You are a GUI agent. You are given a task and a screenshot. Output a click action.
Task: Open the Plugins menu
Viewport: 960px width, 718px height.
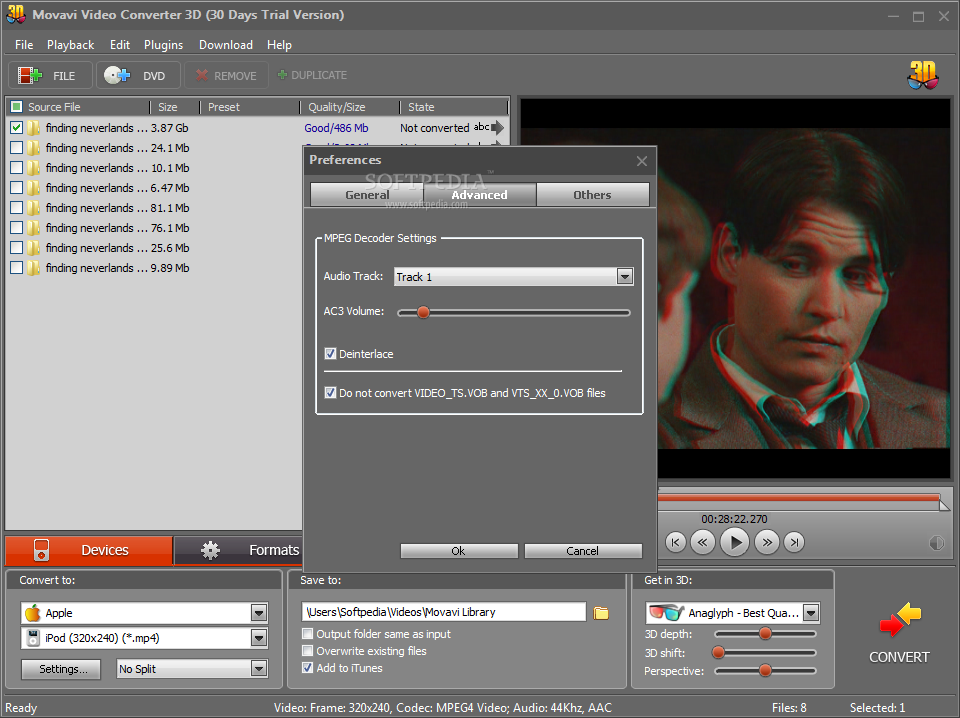pos(163,45)
